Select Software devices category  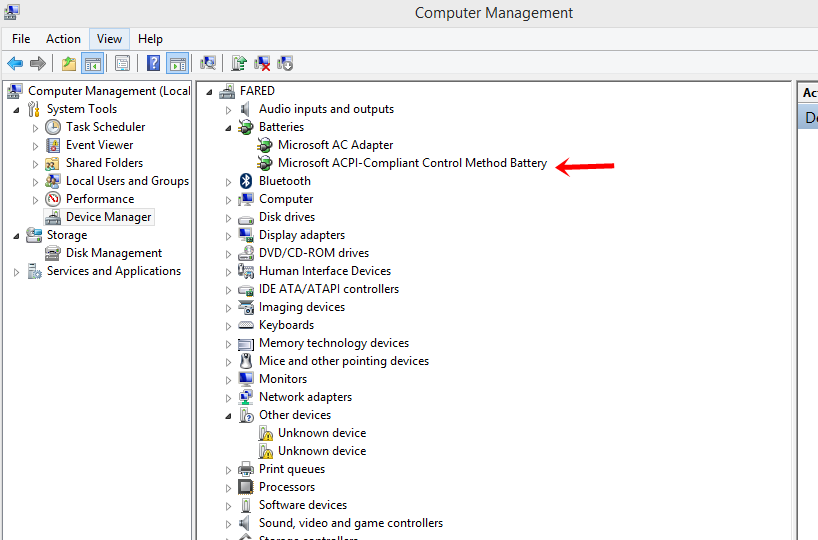(x=303, y=505)
